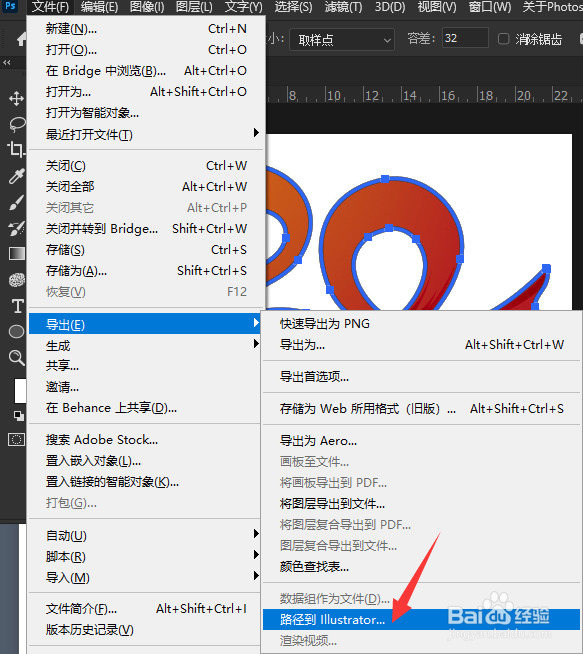583x654 pixels.
Task: Choose 路径到 Illustrator export item
Action: pyautogui.click(x=421, y=619)
